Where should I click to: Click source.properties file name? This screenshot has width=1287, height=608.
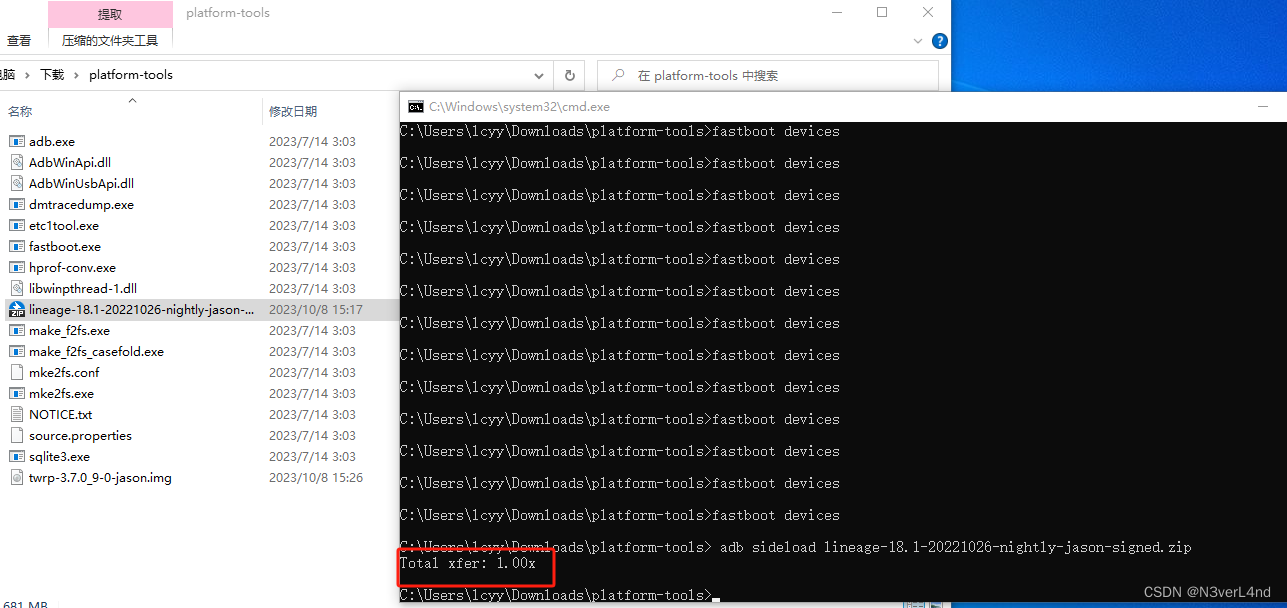pos(80,436)
